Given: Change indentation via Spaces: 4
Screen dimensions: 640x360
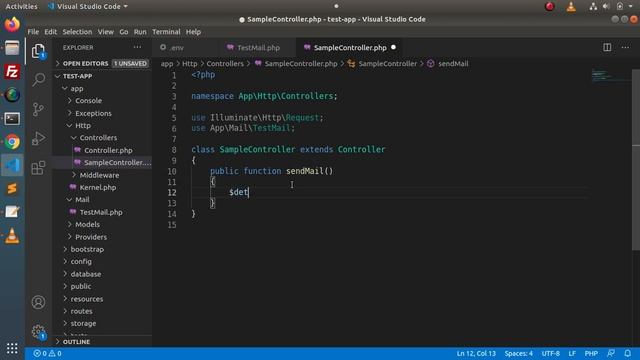Looking at the screenshot, I should pyautogui.click(x=518, y=353).
